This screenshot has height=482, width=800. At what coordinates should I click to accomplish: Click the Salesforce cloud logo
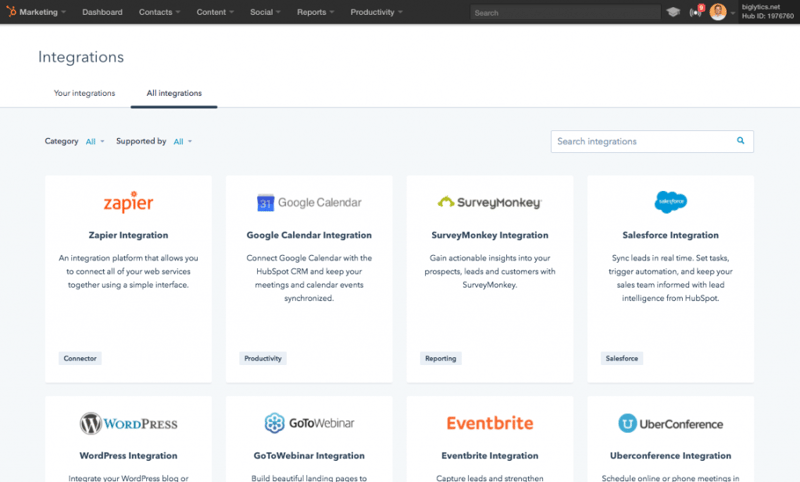point(670,202)
